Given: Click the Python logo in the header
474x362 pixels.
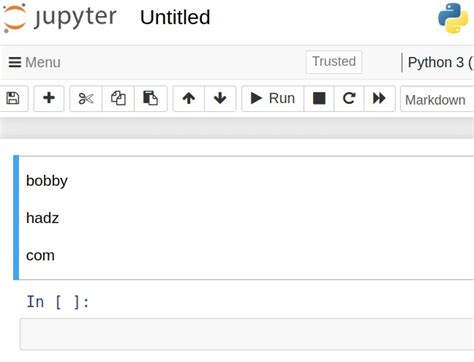Looking at the screenshot, I should click(453, 18).
